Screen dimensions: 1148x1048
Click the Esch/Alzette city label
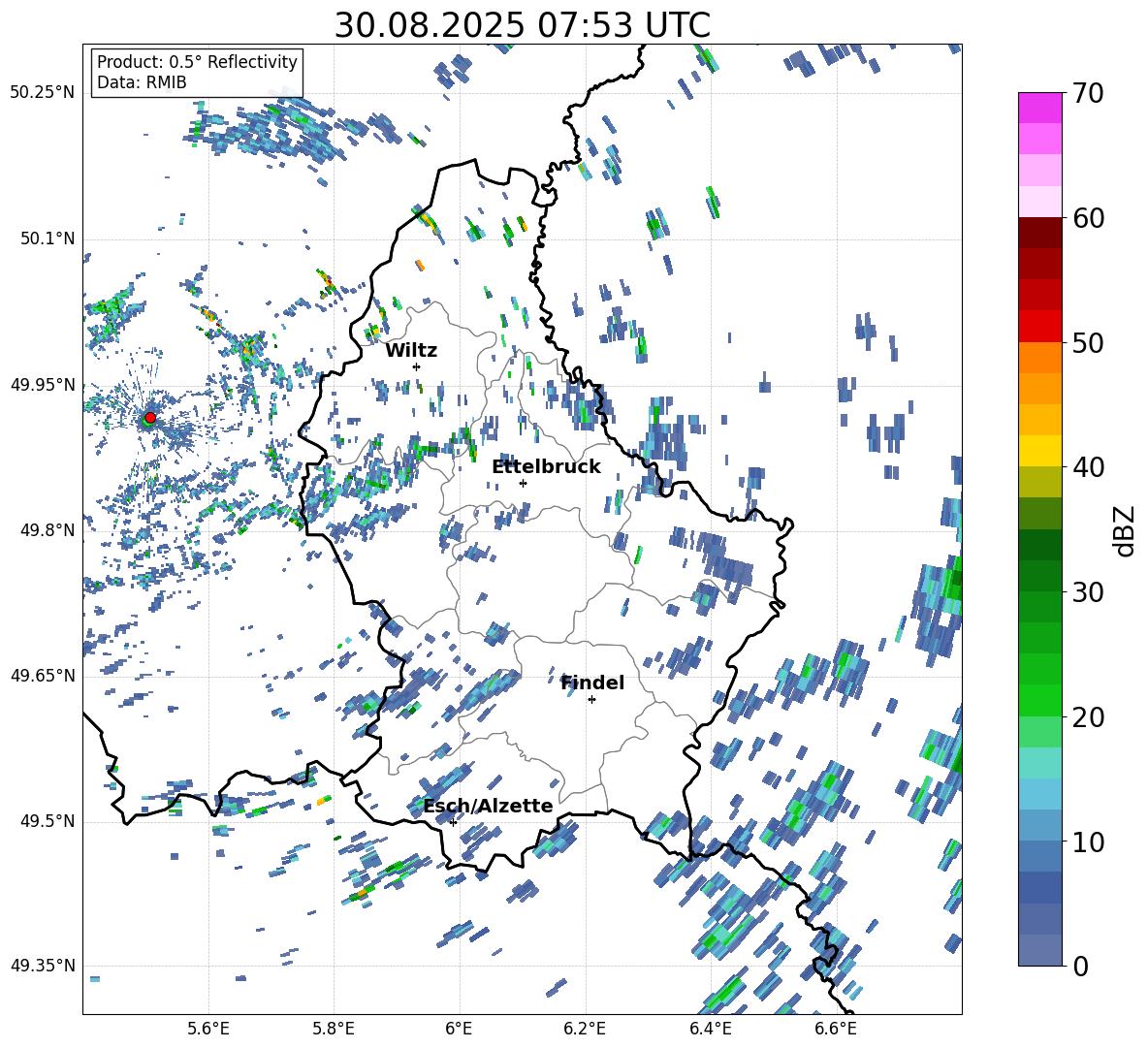coord(488,806)
